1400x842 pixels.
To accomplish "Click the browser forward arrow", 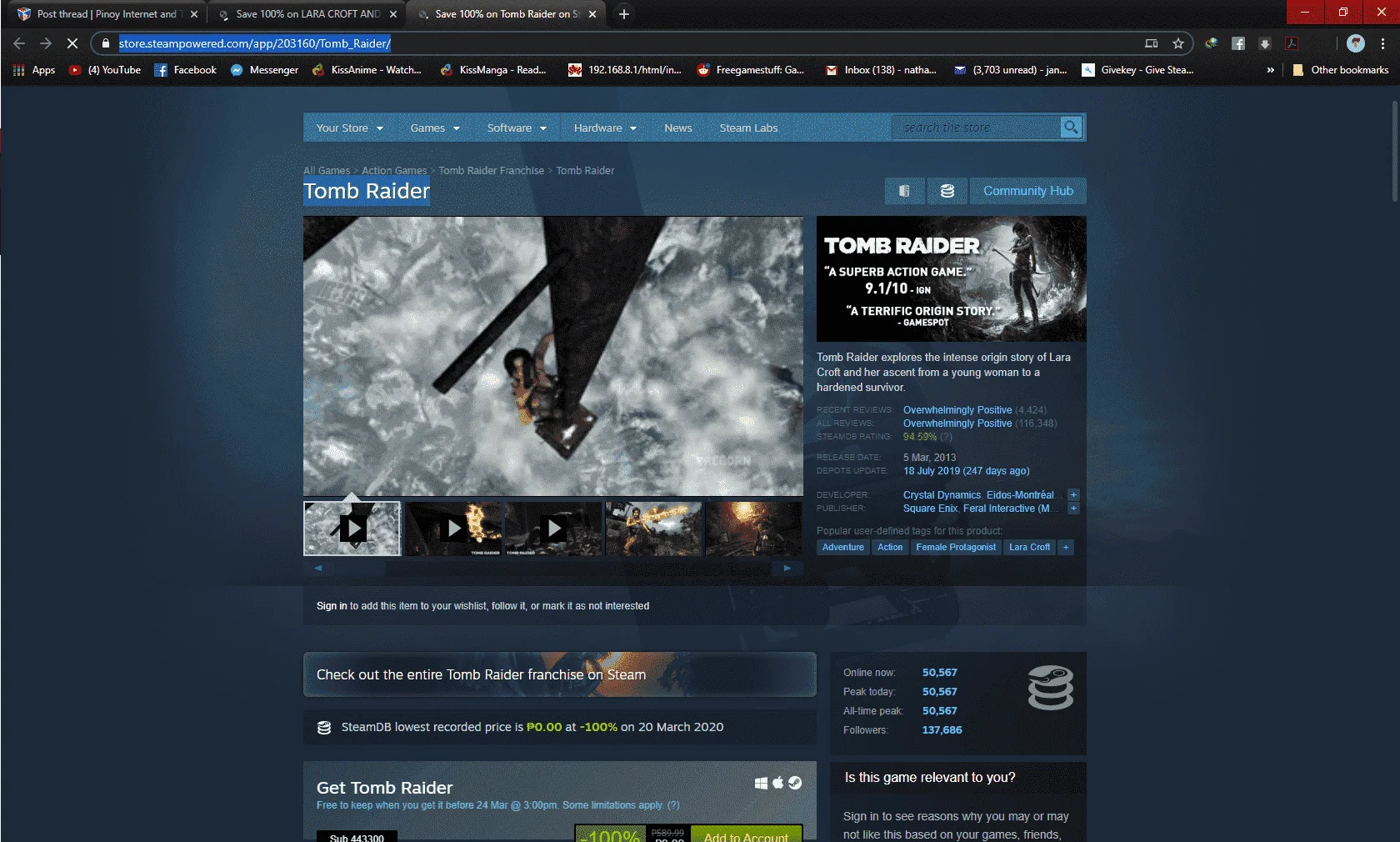I will pos(46,43).
